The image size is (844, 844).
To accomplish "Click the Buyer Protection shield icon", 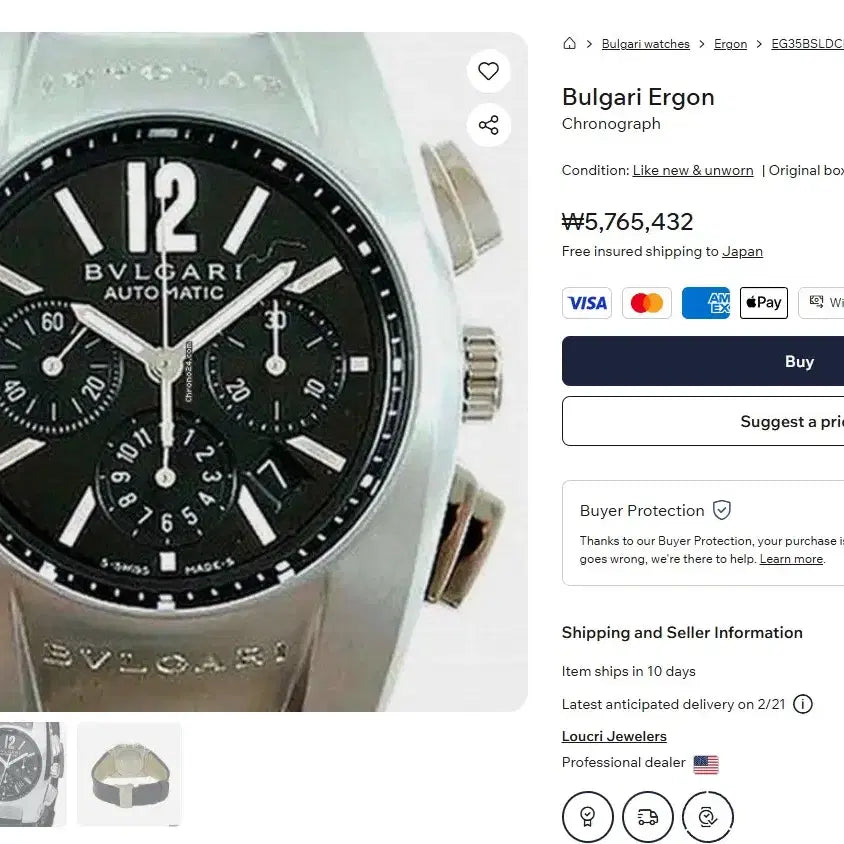I will 721,510.
